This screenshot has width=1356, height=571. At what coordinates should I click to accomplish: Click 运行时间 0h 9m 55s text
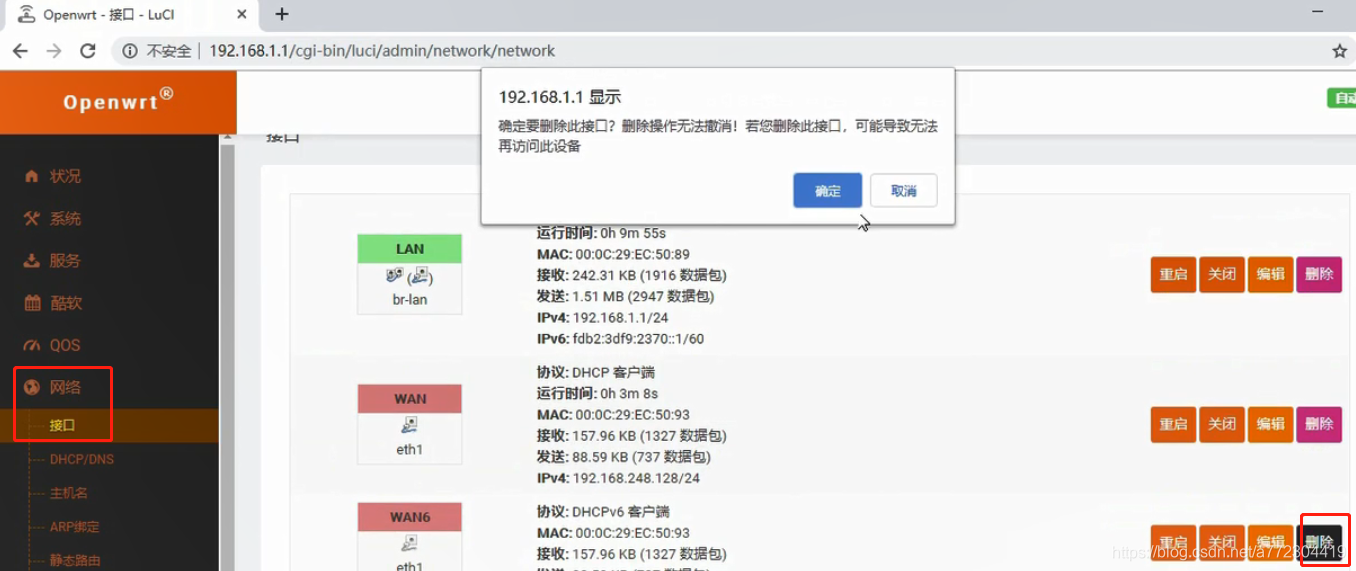[601, 233]
